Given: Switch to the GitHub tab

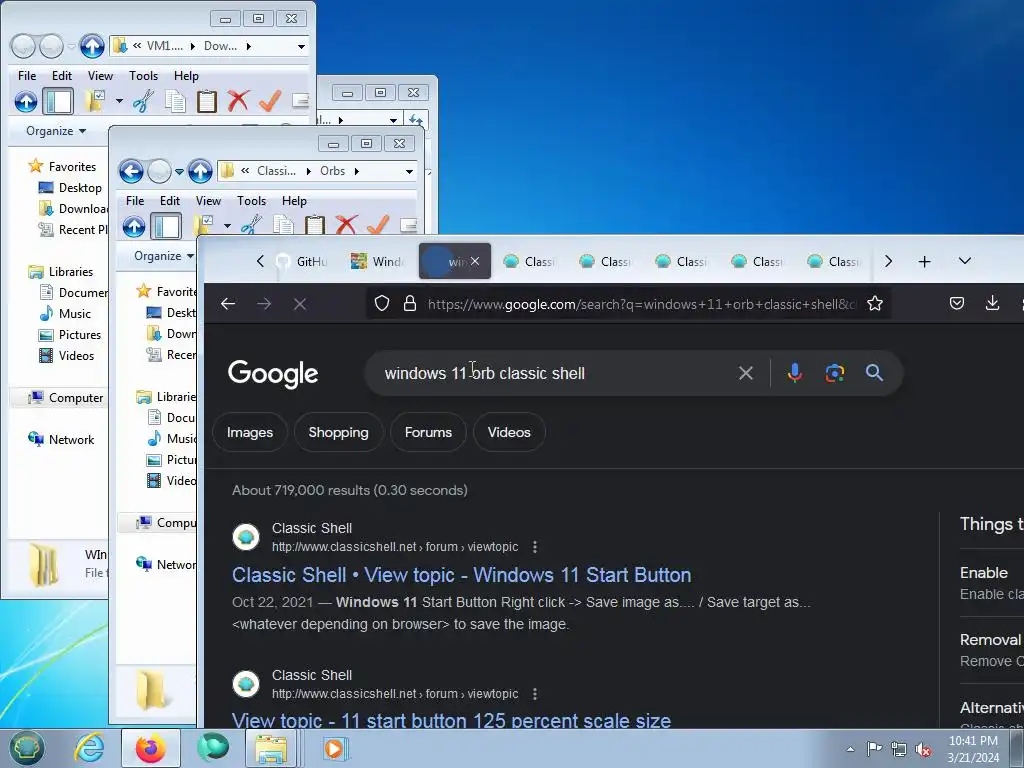Looking at the screenshot, I should [x=302, y=261].
